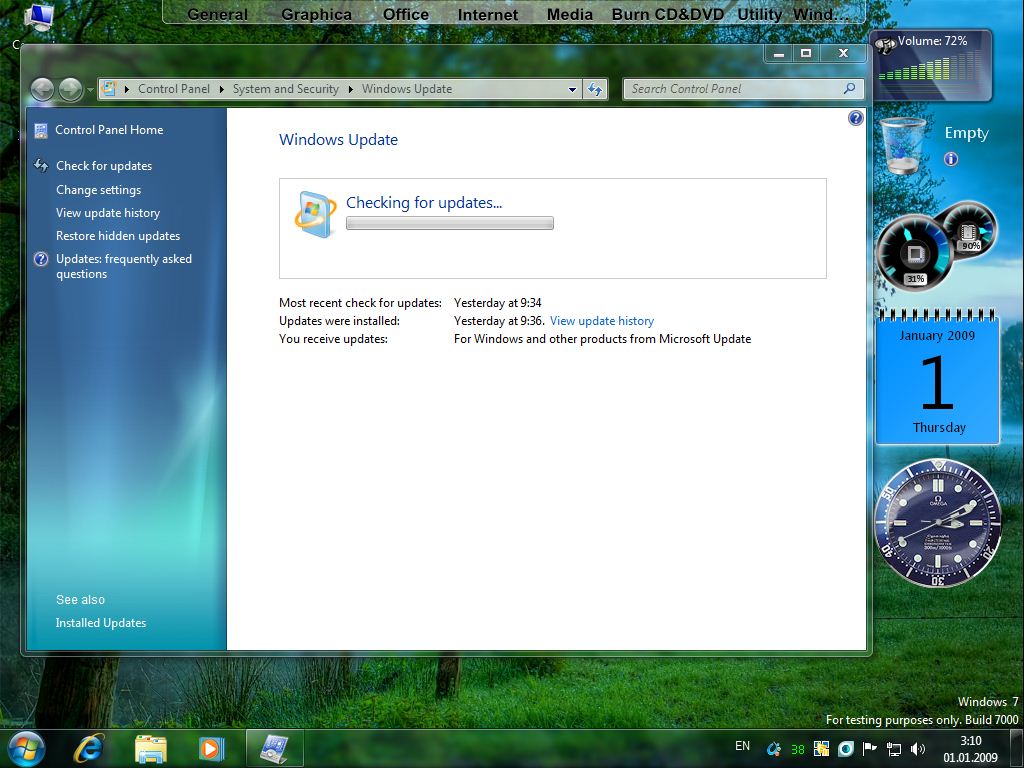Click the network tray icon
The height and width of the screenshot is (768, 1024).
(x=894, y=749)
